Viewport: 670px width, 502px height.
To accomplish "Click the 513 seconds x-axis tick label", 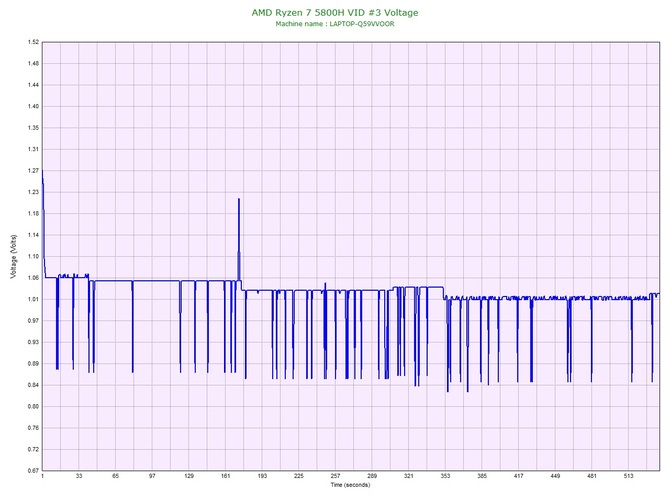I will (629, 476).
